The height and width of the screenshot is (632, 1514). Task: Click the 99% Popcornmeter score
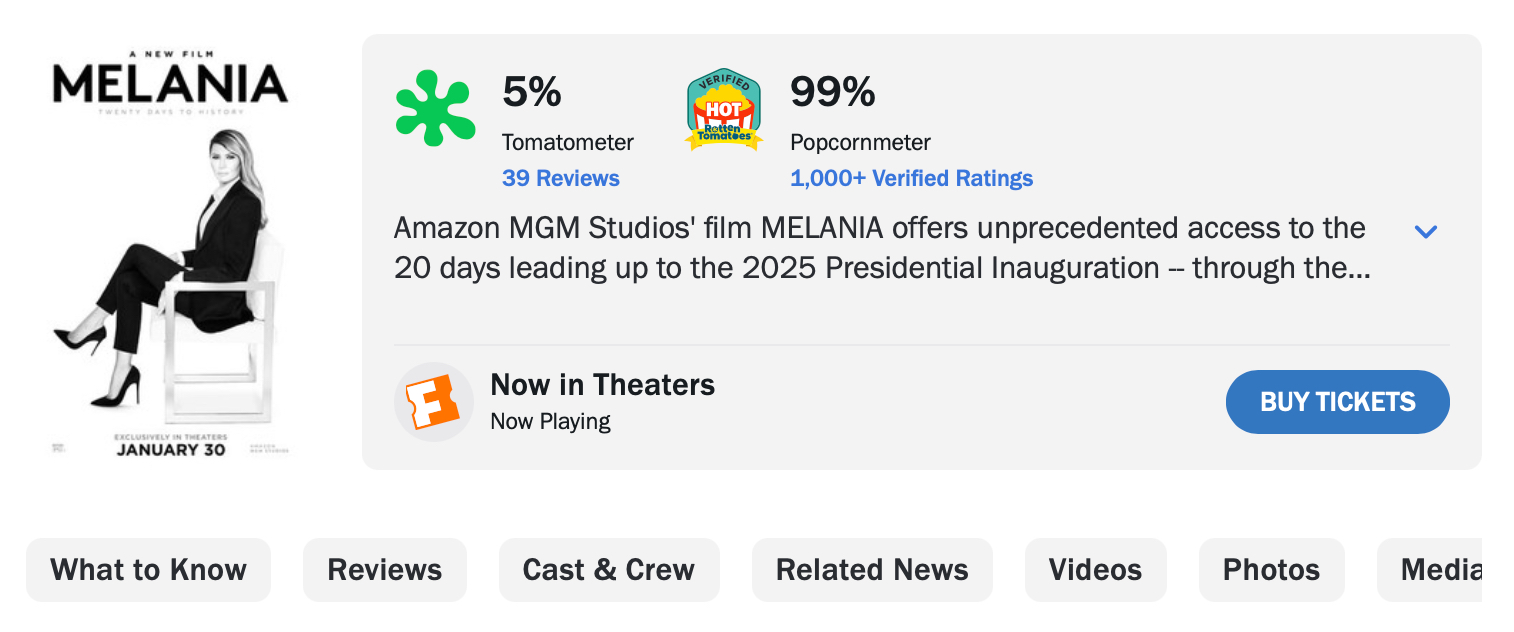832,93
